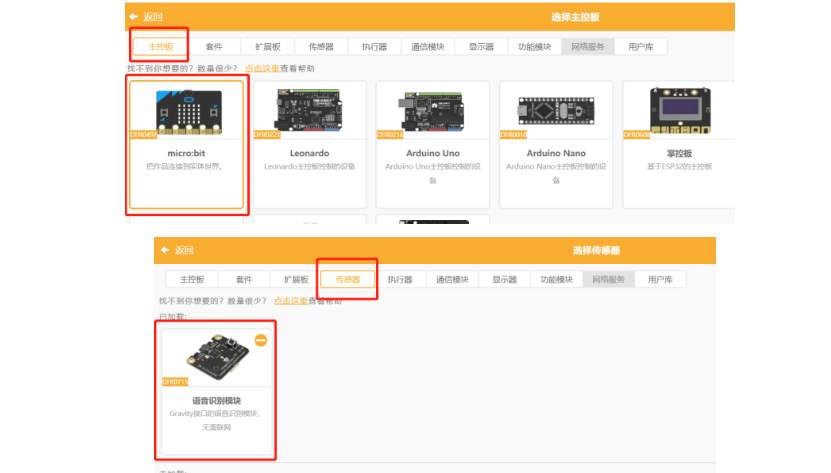Click the Arduino Nano board name text
Image resolution: width=831 pixels, height=473 pixels.
(556, 153)
